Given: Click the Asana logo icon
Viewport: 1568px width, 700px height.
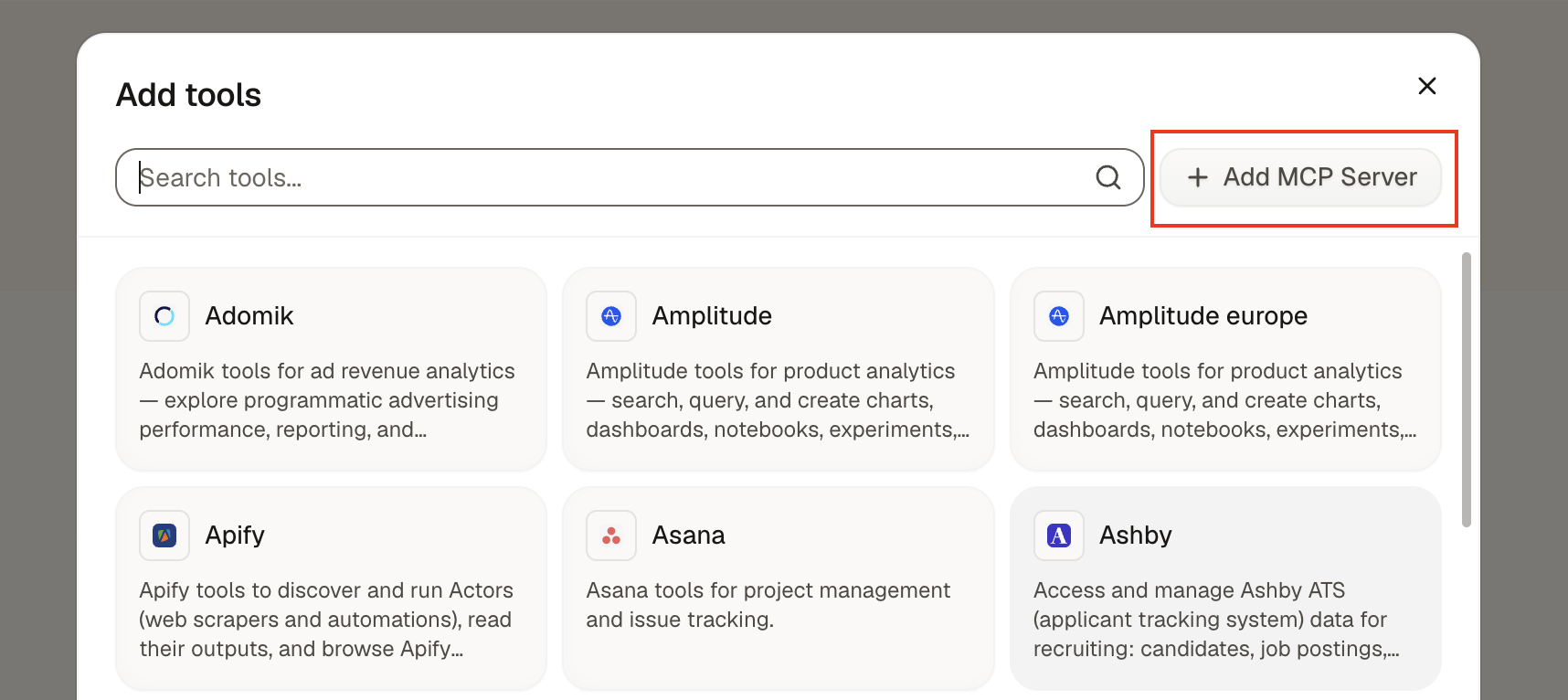Looking at the screenshot, I should point(611,536).
